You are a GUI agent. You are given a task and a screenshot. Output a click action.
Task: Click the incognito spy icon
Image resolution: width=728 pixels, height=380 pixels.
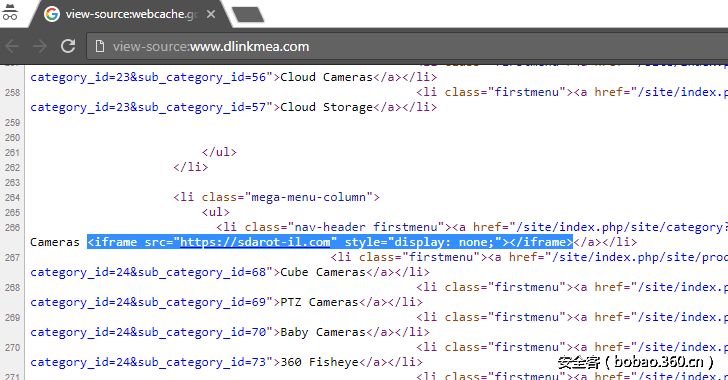pos(9,12)
